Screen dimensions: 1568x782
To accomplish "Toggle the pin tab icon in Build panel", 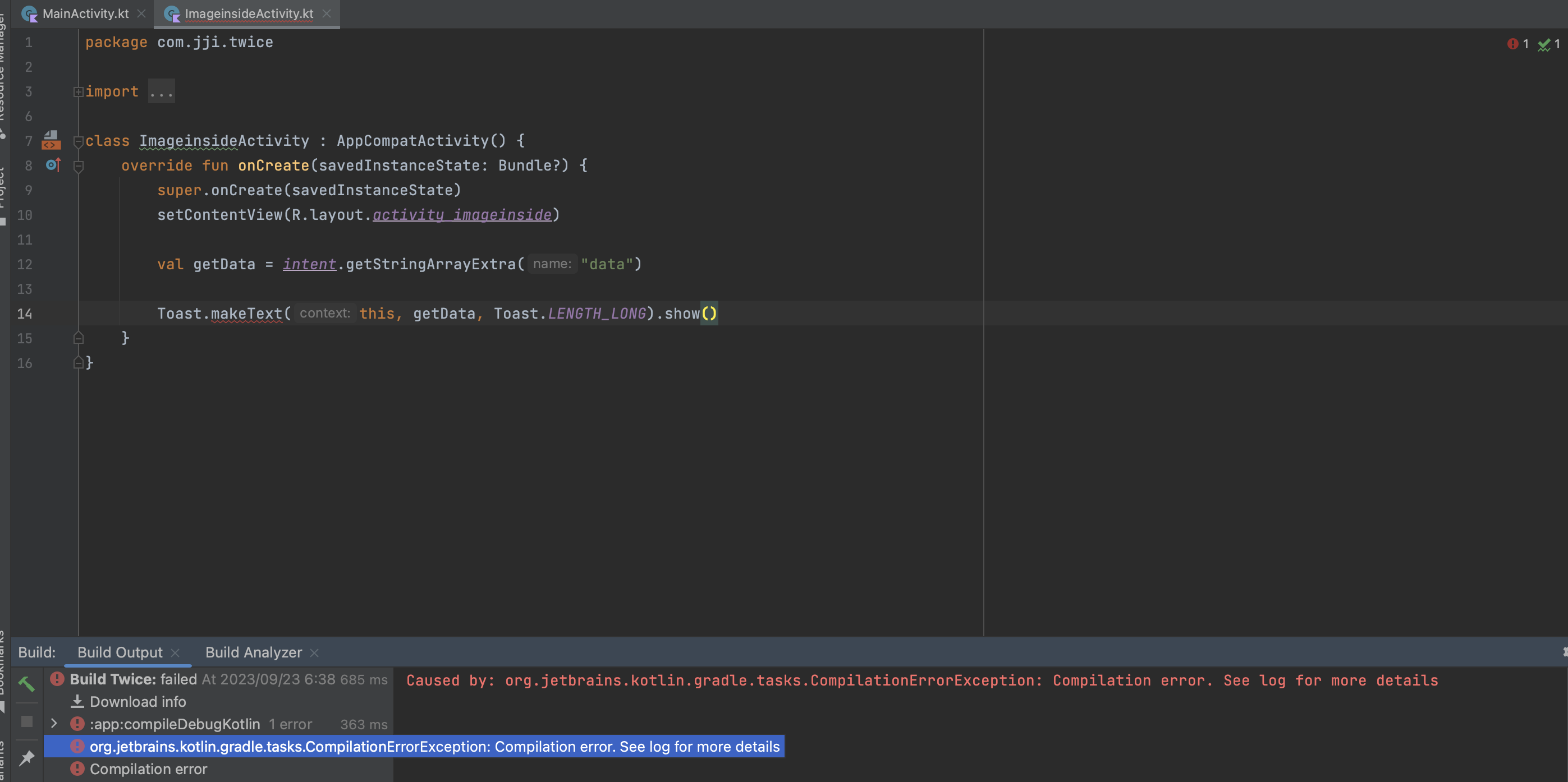I will coord(27,758).
